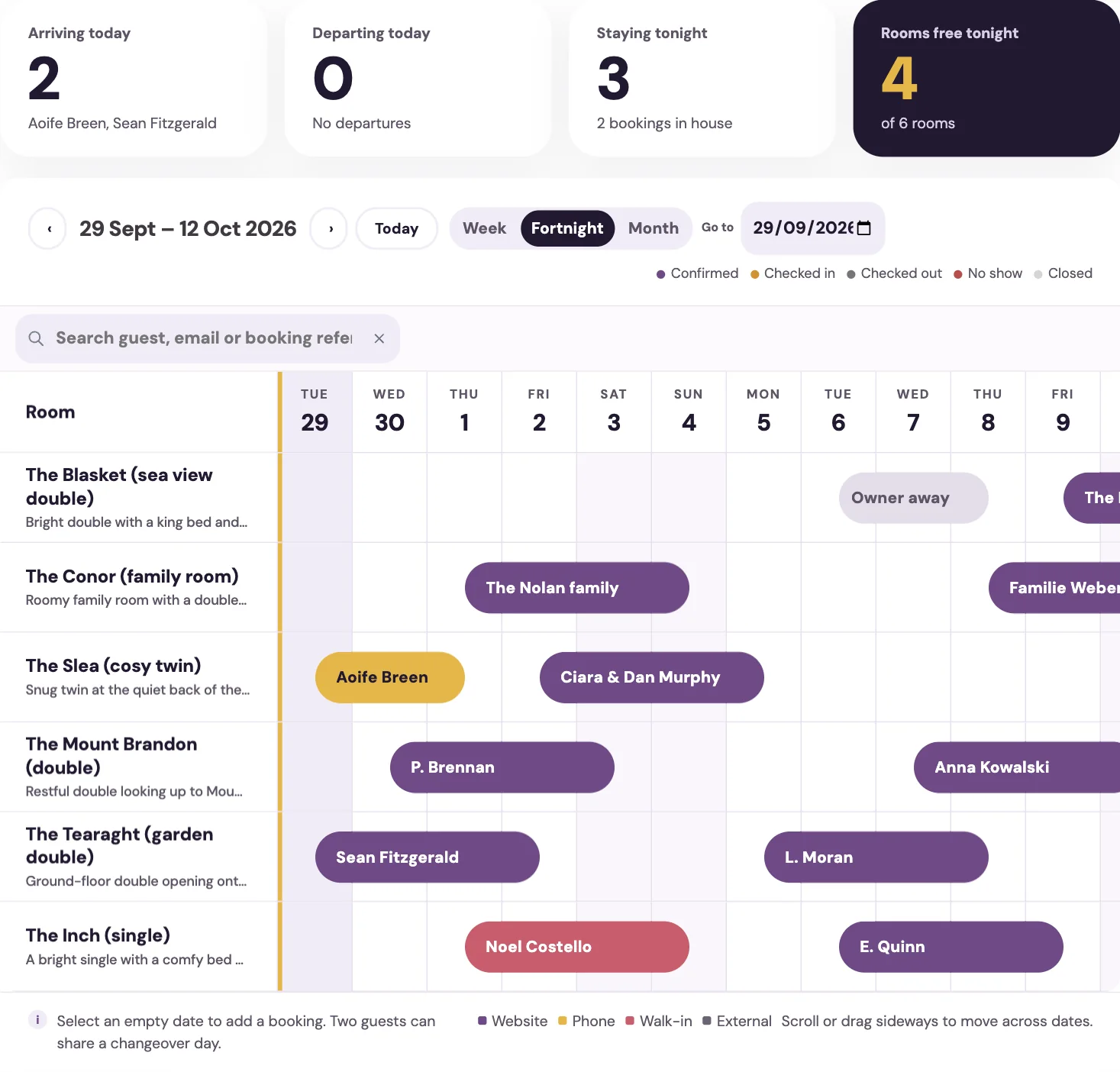
Task: Click the Departing today card
Action: click(x=418, y=79)
